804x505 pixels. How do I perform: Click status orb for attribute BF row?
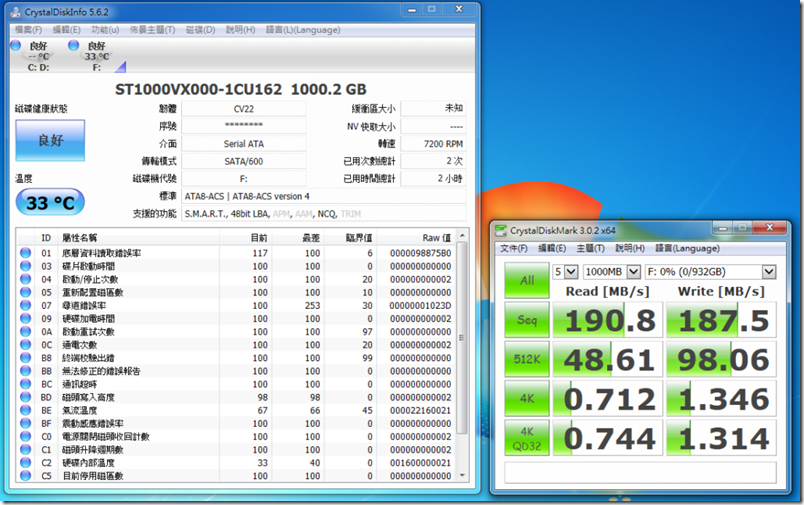pos(26,423)
